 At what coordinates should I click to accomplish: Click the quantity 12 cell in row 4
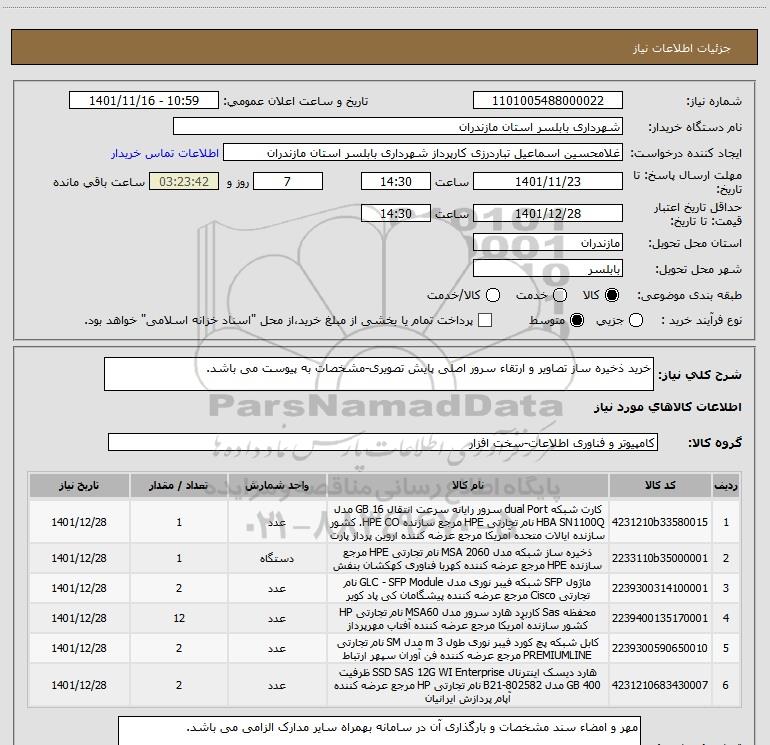pos(179,618)
